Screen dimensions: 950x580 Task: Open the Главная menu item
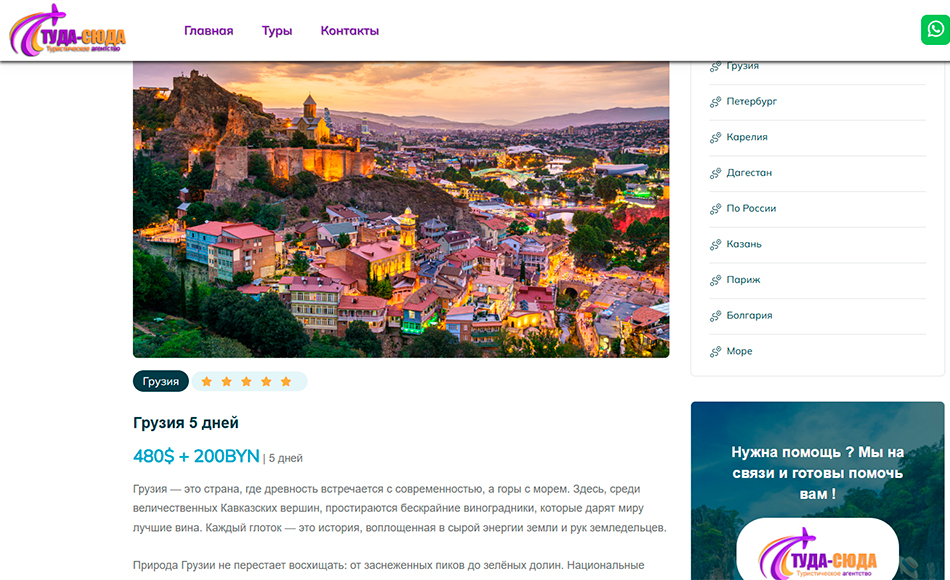pyautogui.click(x=208, y=31)
